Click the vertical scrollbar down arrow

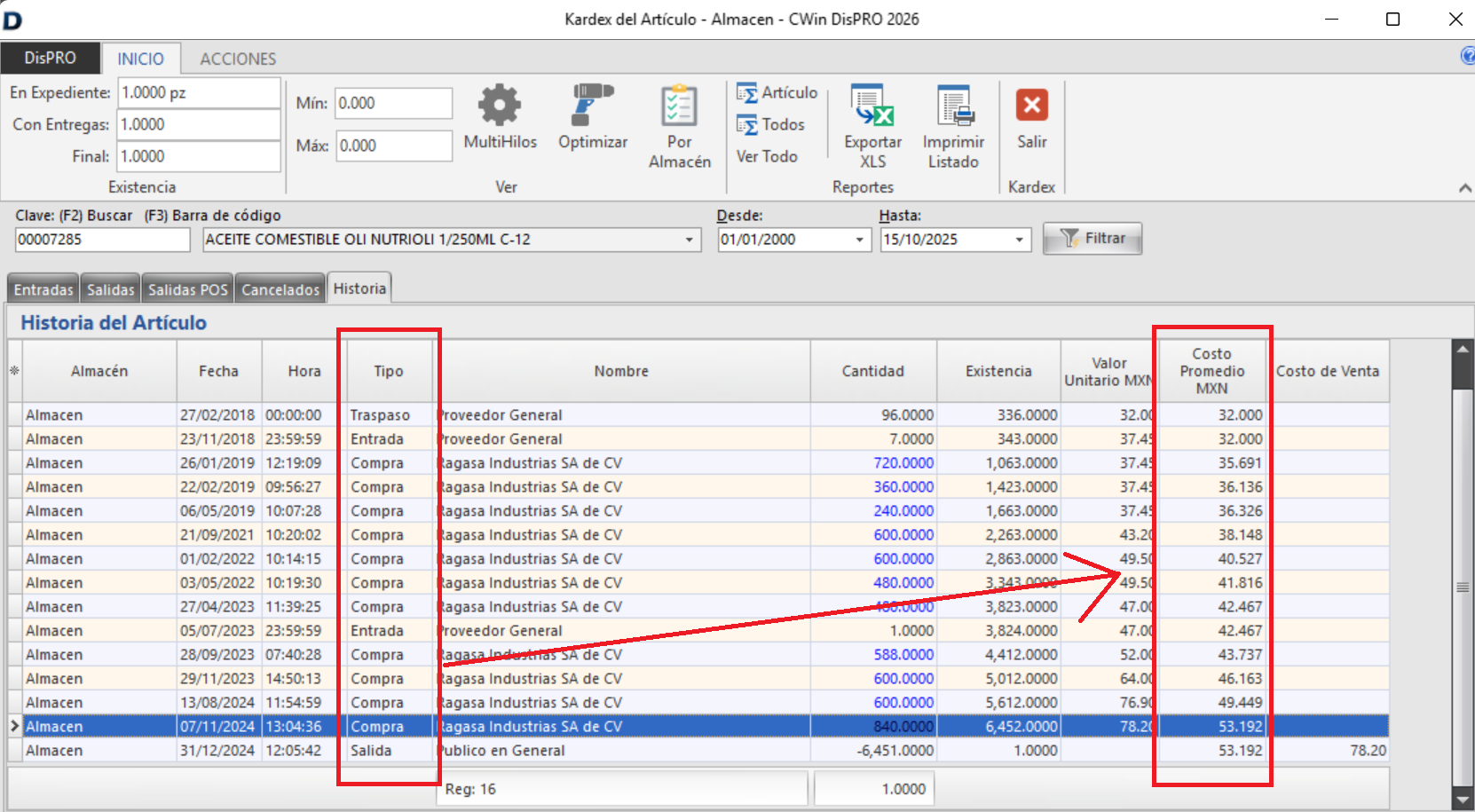[1462, 800]
